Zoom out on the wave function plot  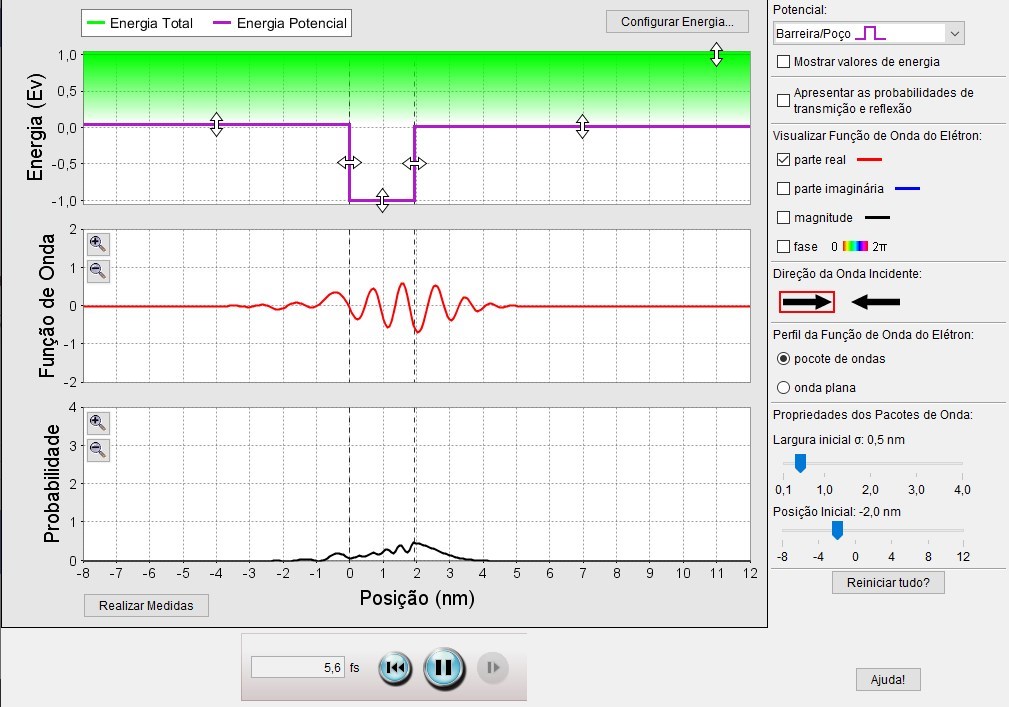pyautogui.click(x=98, y=271)
